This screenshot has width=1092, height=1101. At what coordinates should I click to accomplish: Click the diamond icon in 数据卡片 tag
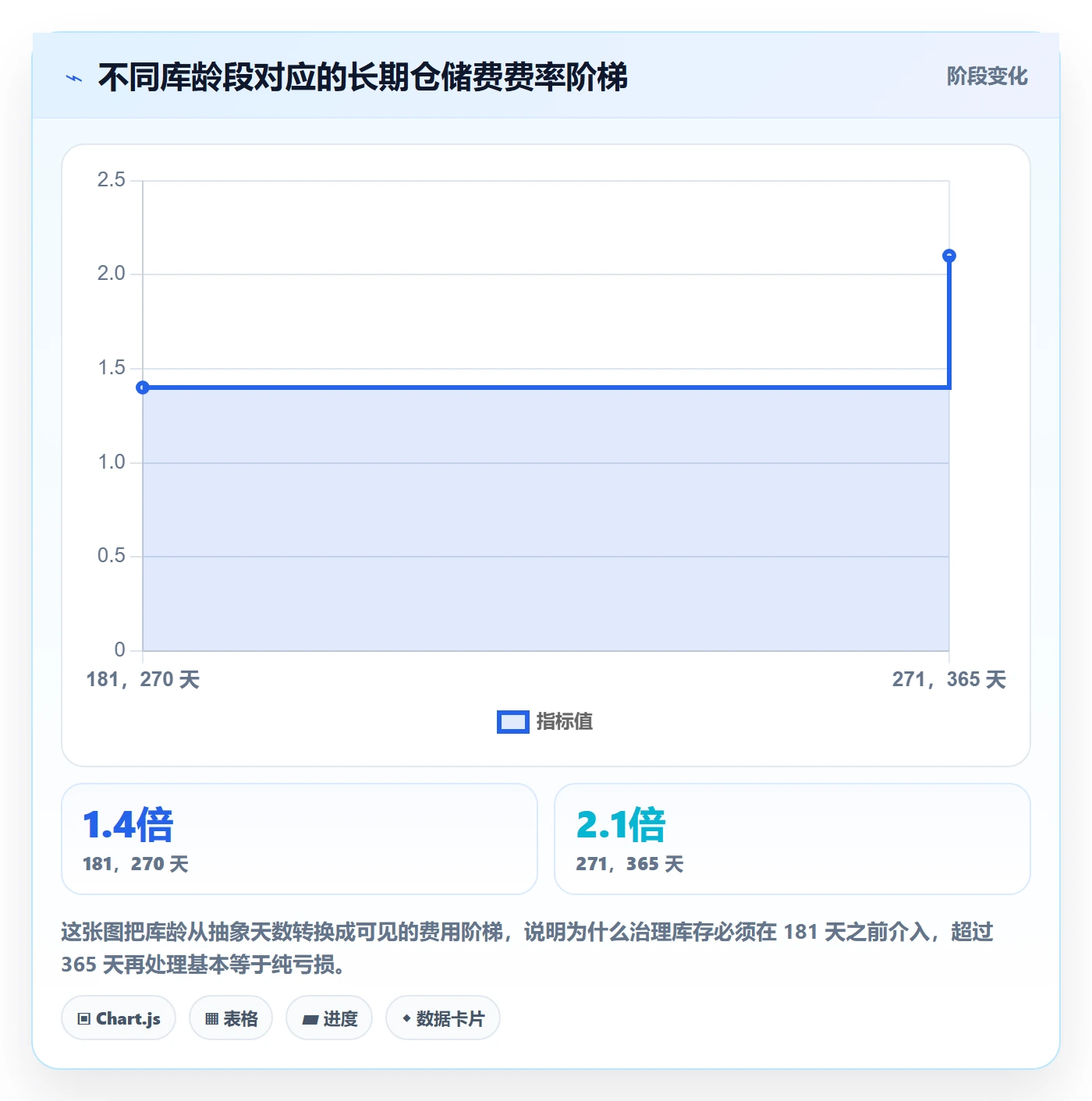(406, 1018)
